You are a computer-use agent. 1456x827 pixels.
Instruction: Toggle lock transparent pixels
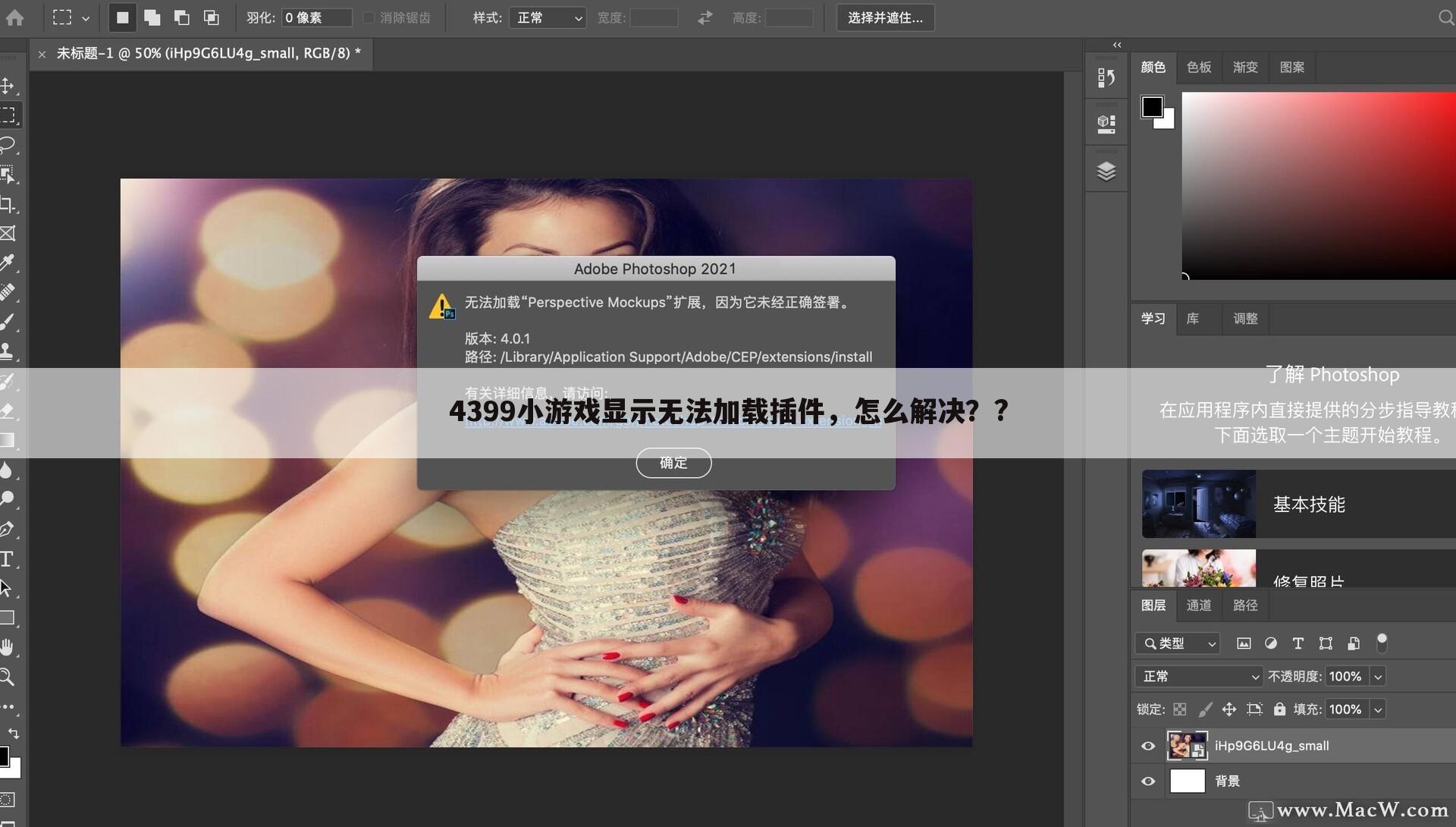[x=1180, y=709]
